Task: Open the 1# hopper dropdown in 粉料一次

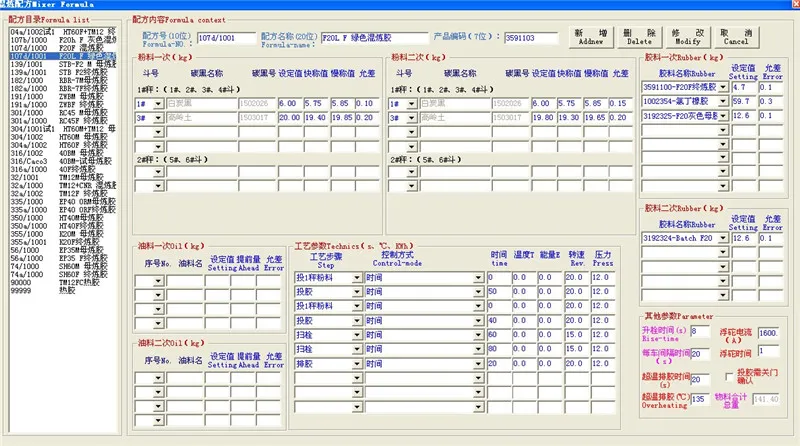Action: (158, 104)
